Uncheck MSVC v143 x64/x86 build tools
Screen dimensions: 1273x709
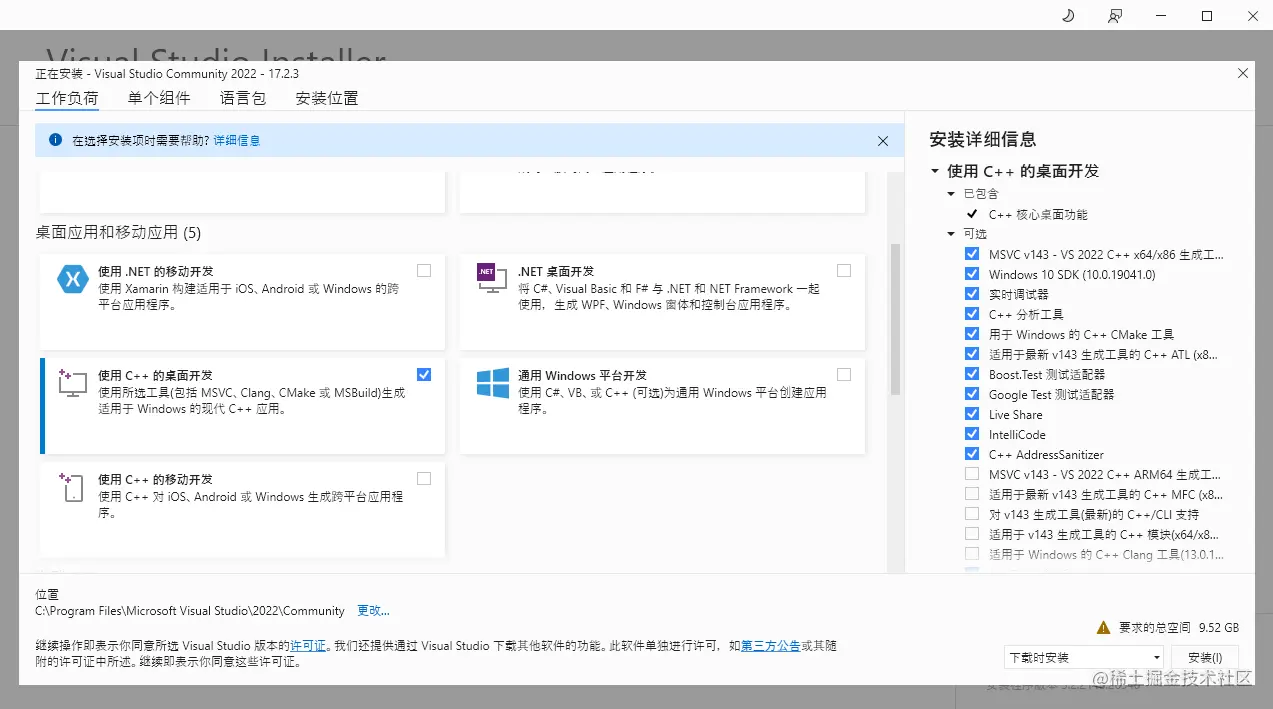pos(972,254)
